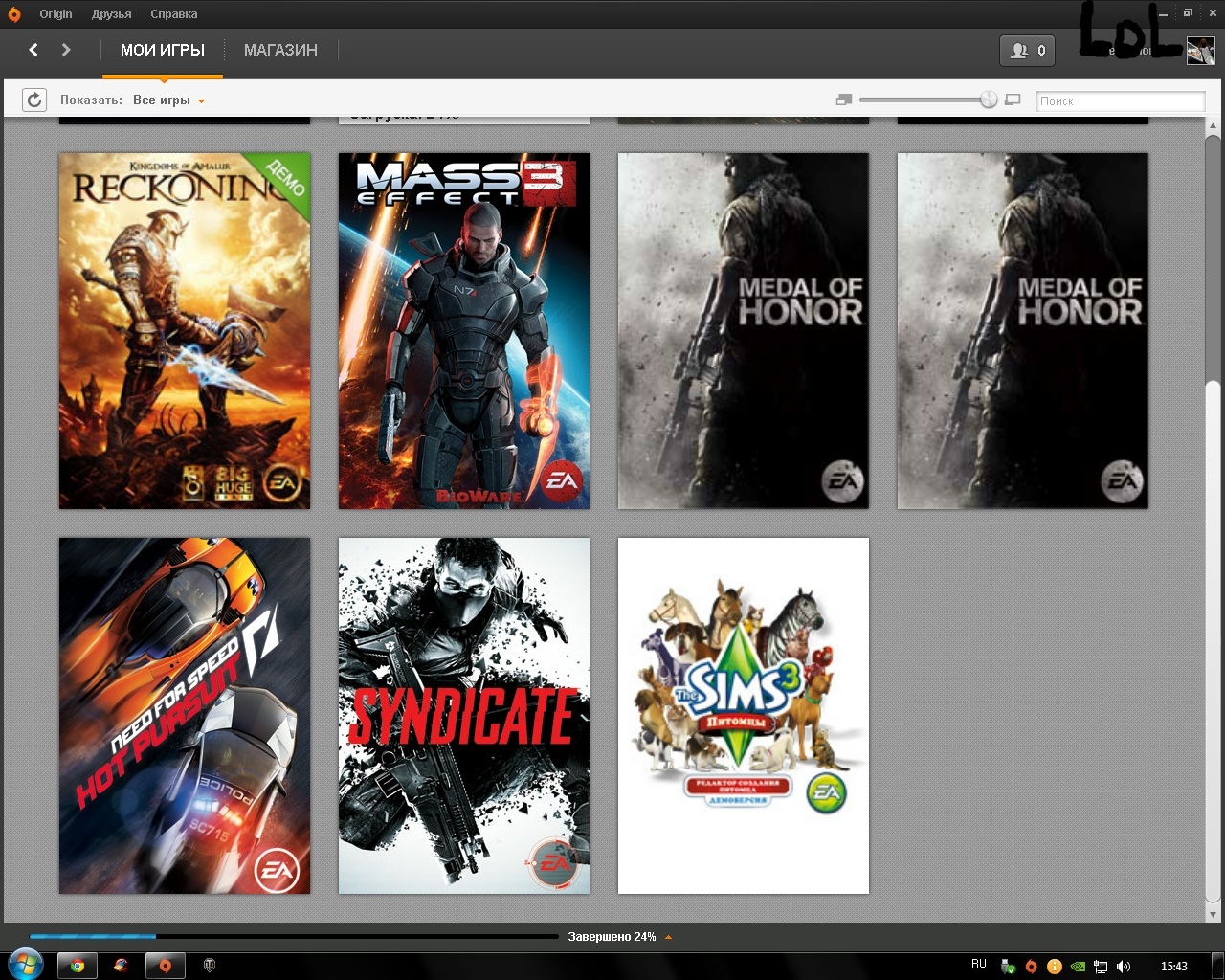
Task: Go forward with the right arrow
Action: pyautogui.click(x=66, y=50)
